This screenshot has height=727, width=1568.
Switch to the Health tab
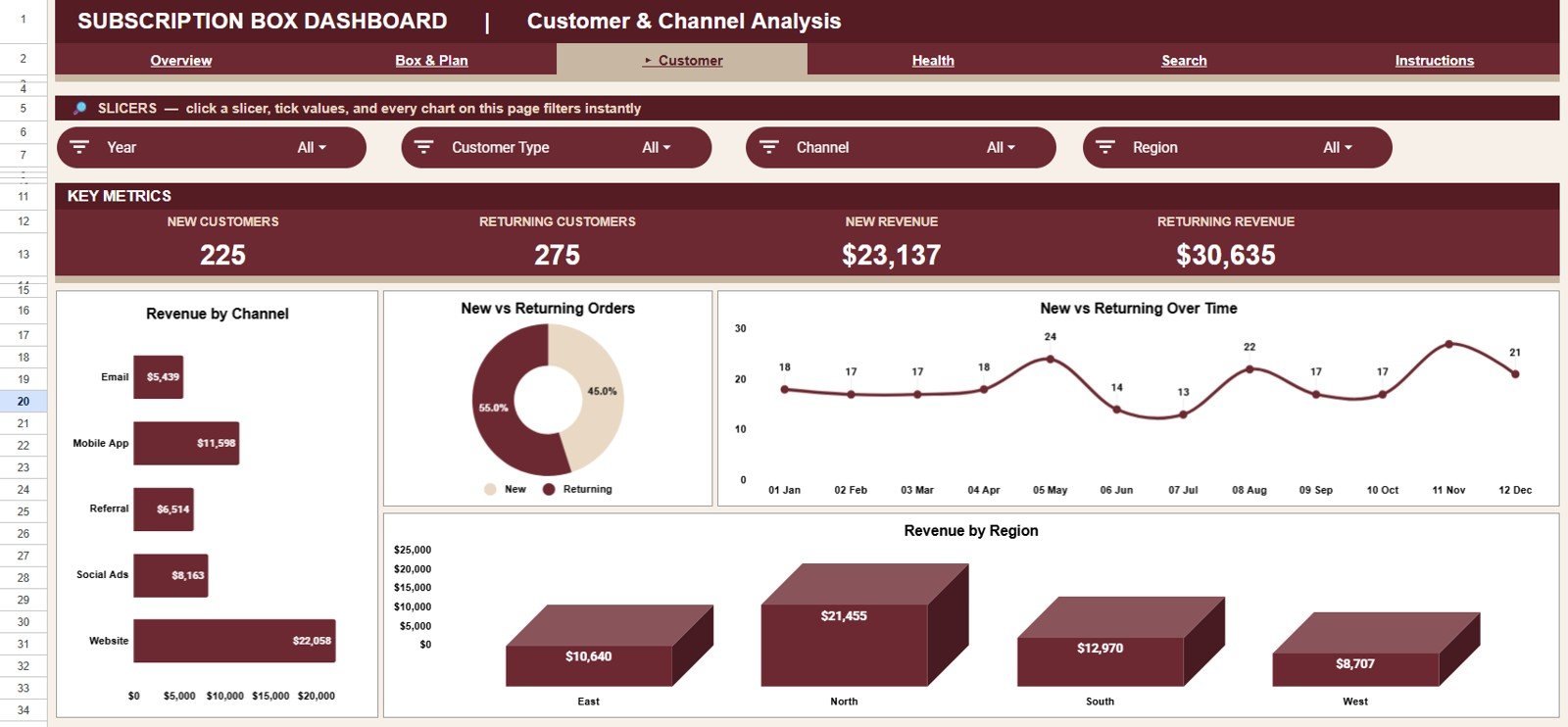[x=933, y=60]
